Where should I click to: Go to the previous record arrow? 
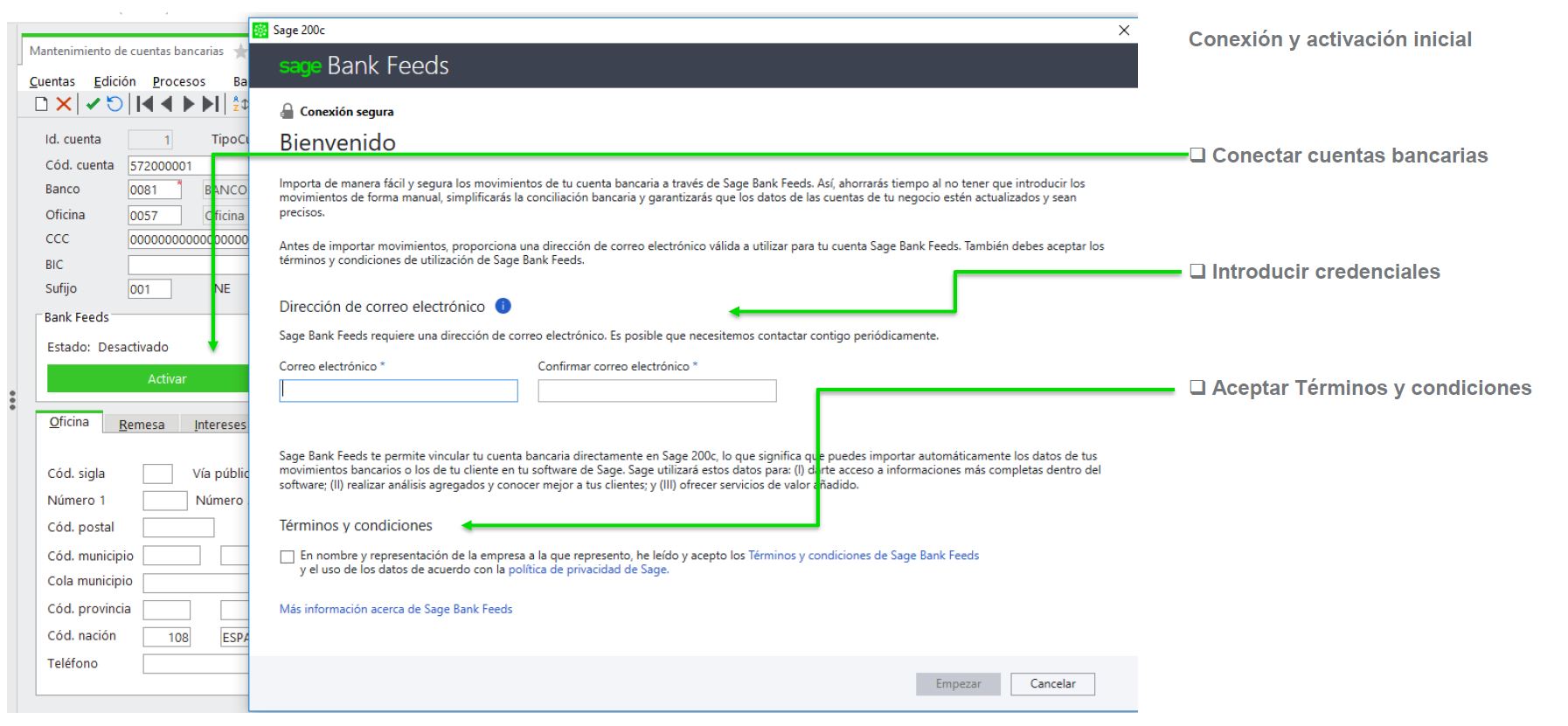click(x=167, y=104)
